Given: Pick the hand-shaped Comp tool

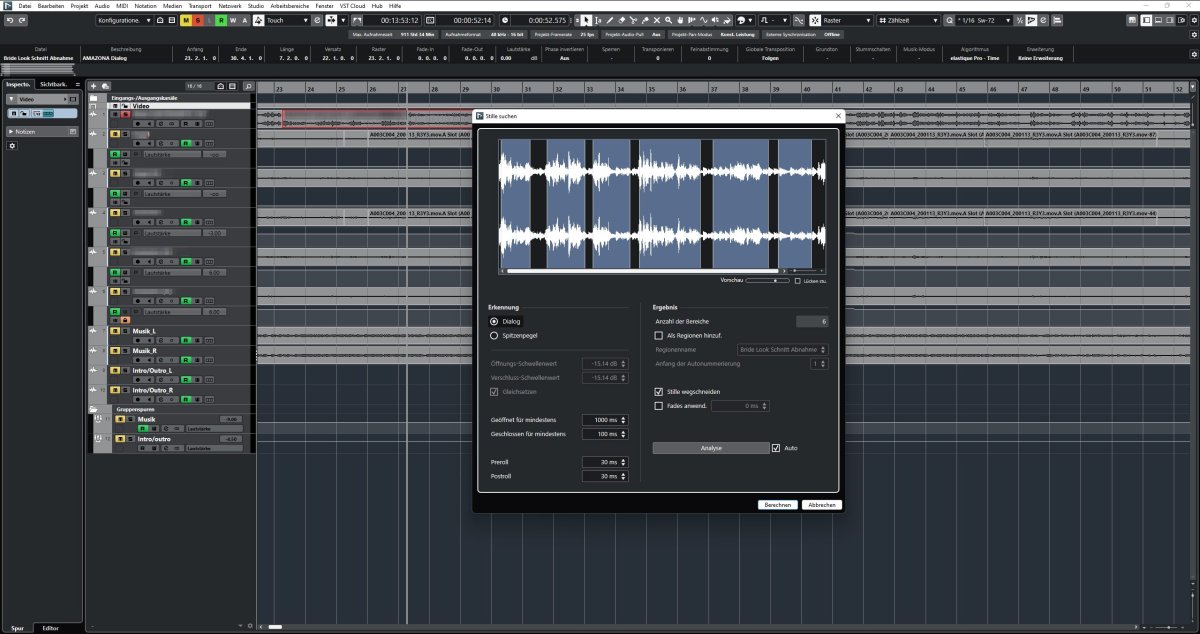Looking at the screenshot, I should tap(680, 20).
